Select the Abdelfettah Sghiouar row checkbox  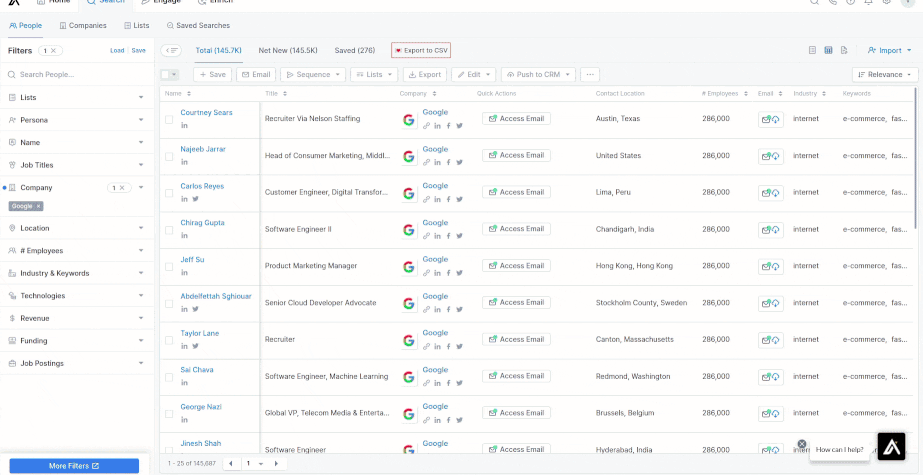coord(169,304)
